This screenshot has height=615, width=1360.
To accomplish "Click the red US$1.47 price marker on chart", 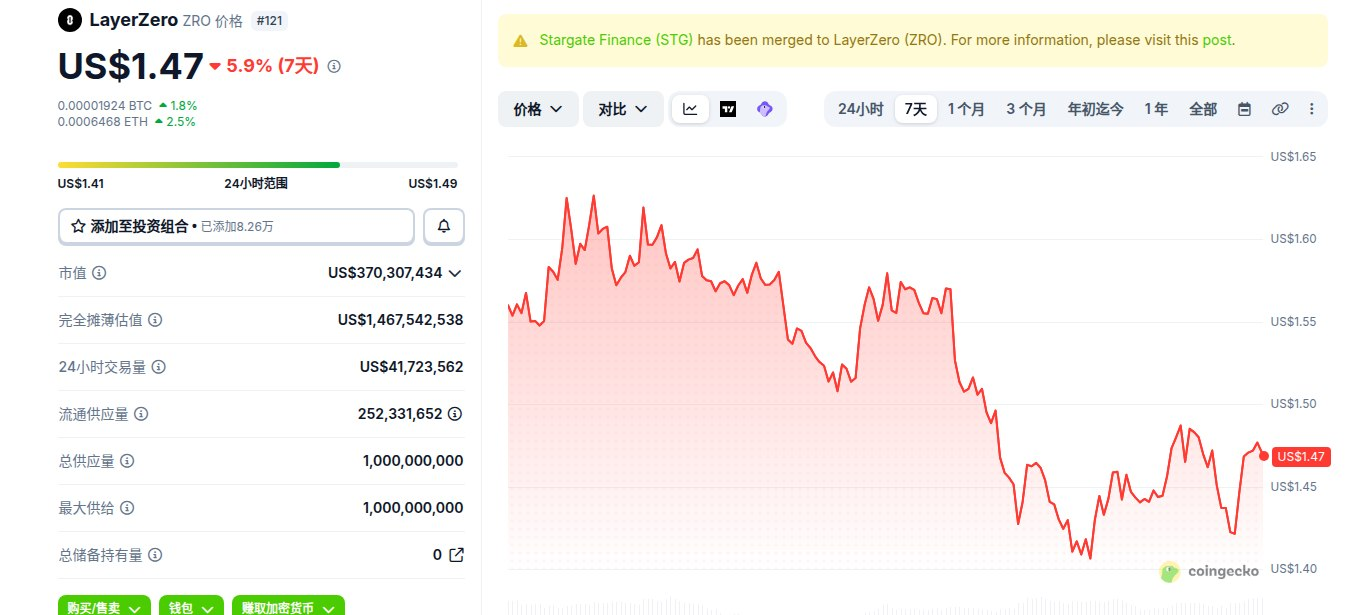I will click(1301, 457).
